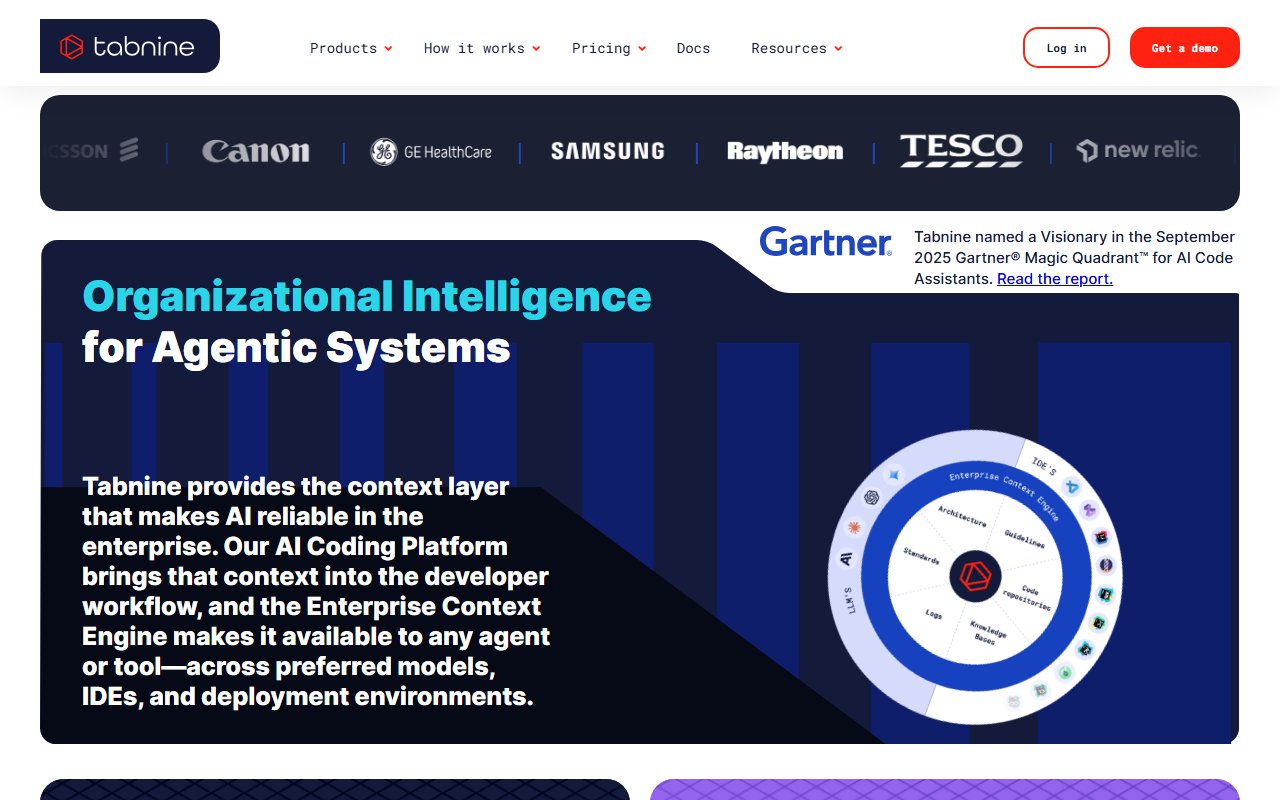Screen dimensions: 1280x800
Task: Open the Pricing dropdown
Action: (x=609, y=48)
